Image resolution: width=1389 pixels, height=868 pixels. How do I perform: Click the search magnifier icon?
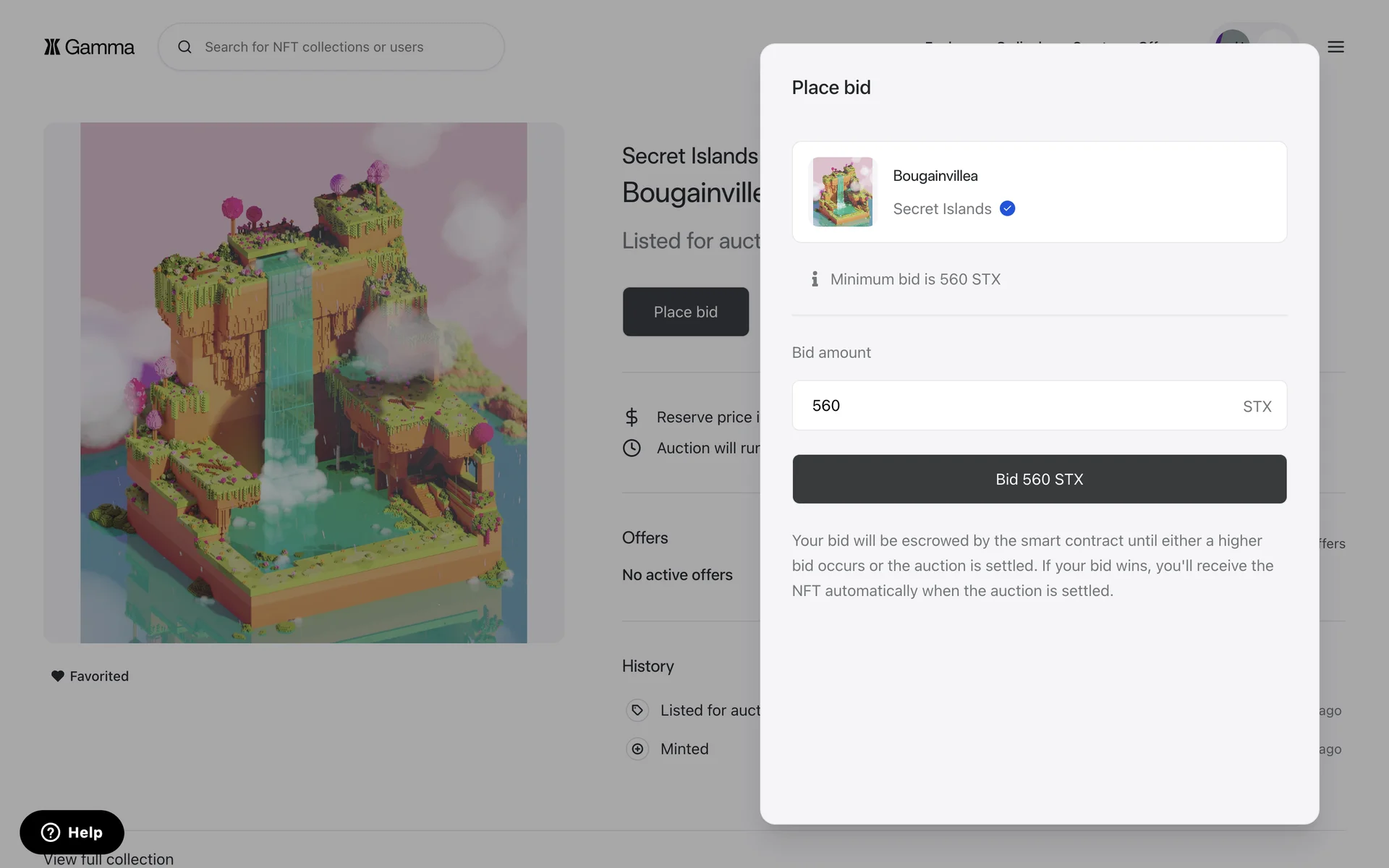click(x=185, y=47)
